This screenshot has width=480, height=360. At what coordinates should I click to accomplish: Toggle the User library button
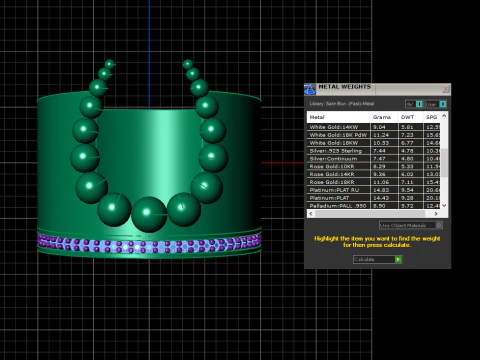tap(435, 104)
